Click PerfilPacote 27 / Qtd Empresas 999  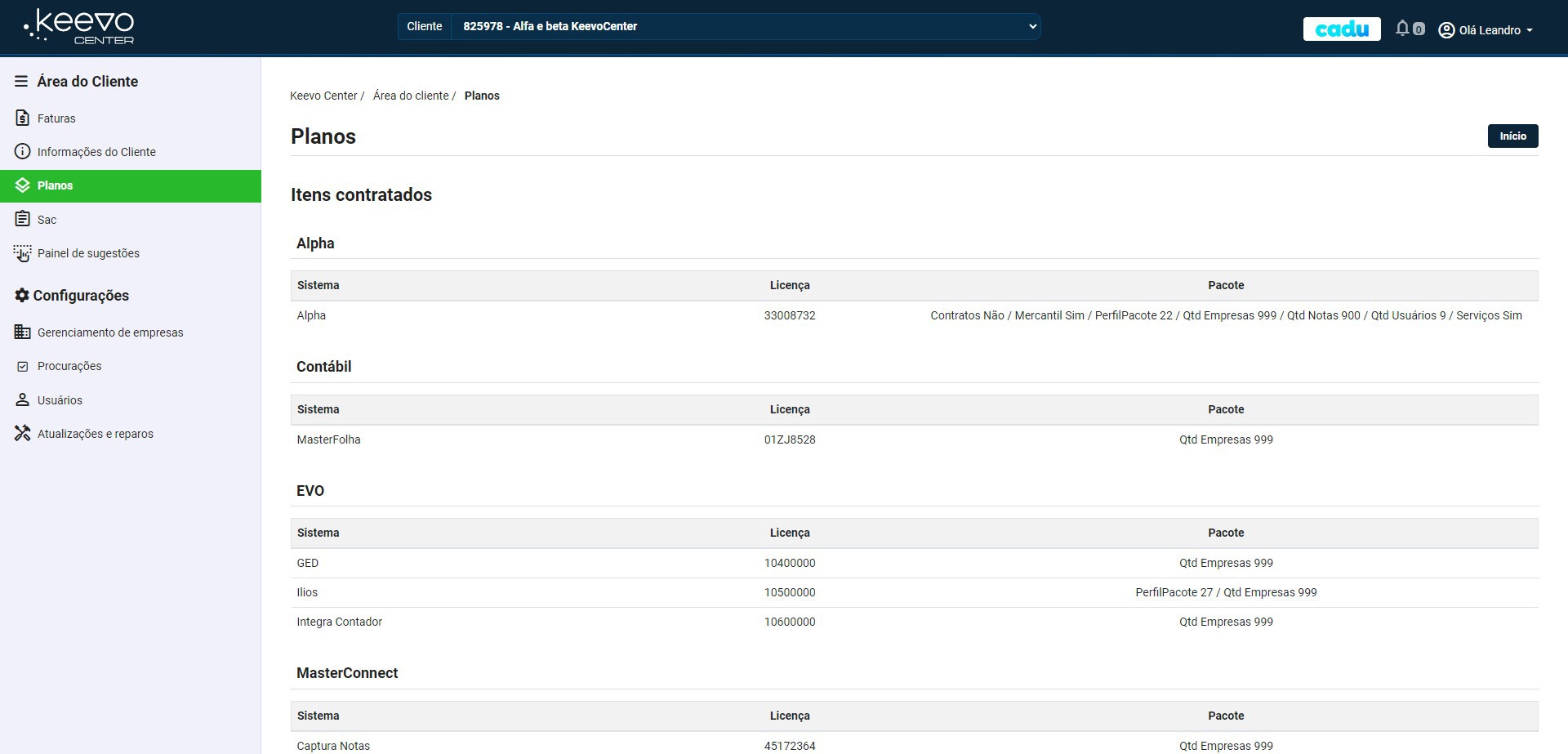1226,592
